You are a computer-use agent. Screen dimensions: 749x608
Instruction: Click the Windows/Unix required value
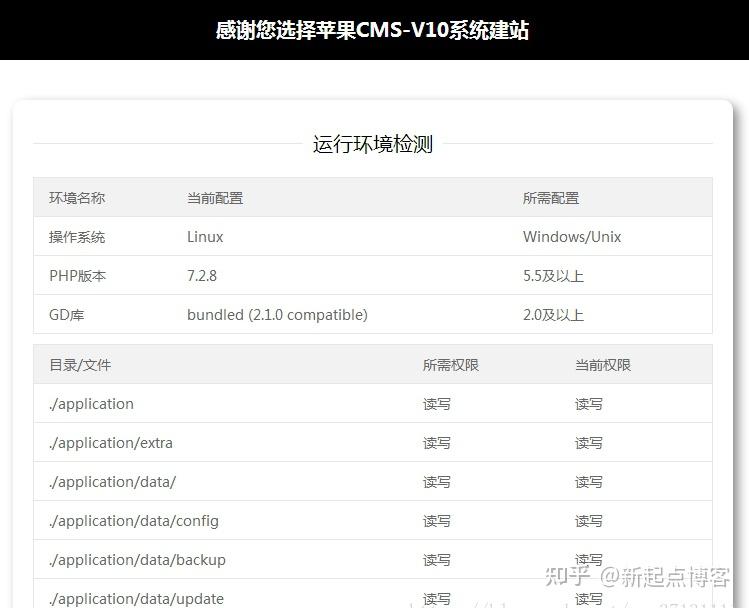[x=572, y=237]
